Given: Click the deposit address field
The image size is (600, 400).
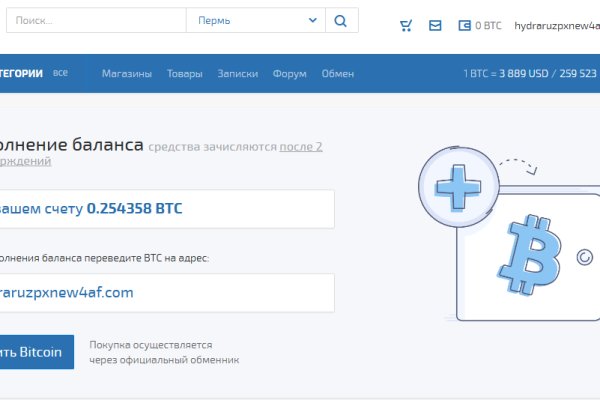Looking at the screenshot, I should pos(165,293).
